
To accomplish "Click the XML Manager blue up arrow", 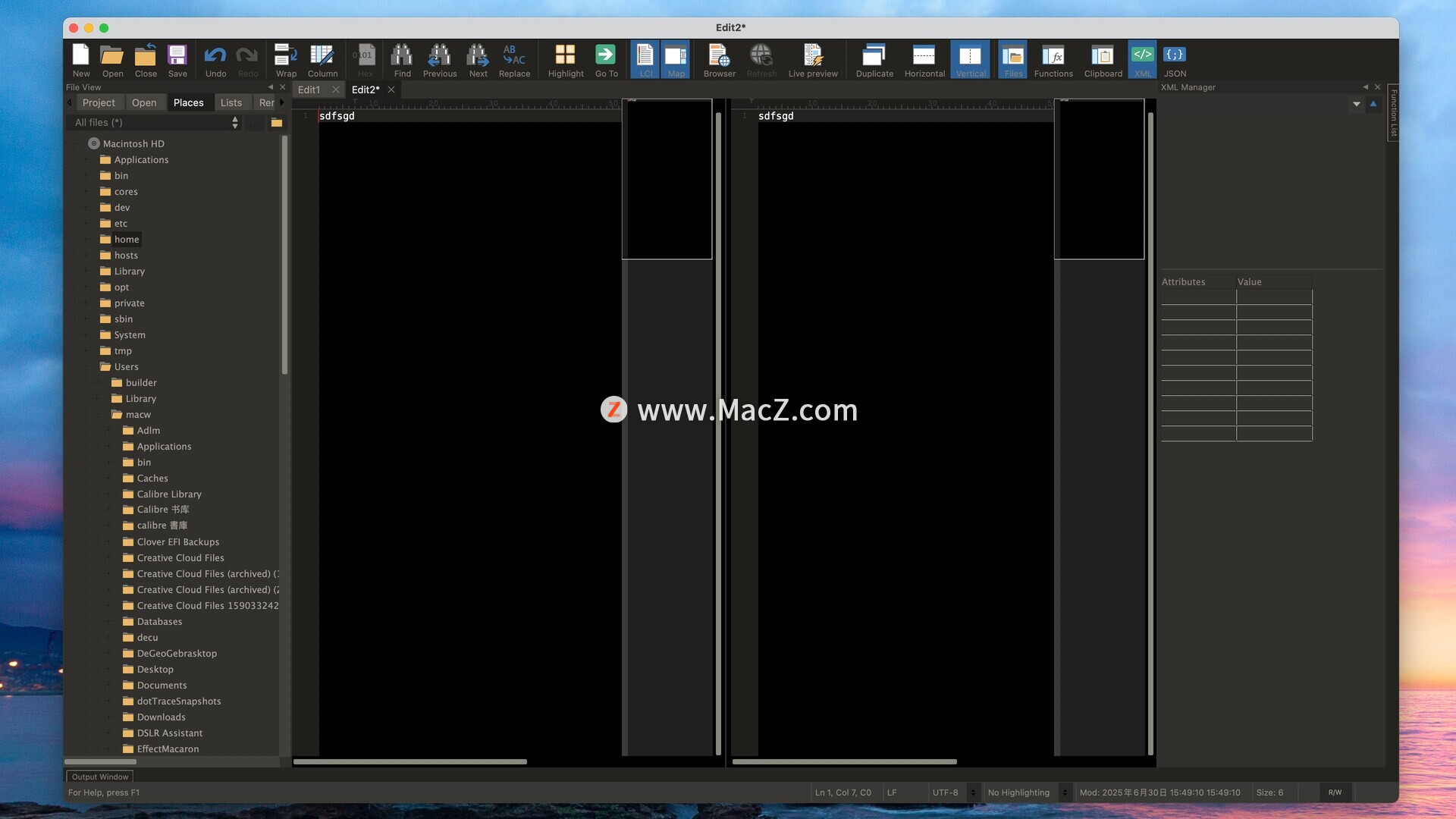I will (1373, 104).
